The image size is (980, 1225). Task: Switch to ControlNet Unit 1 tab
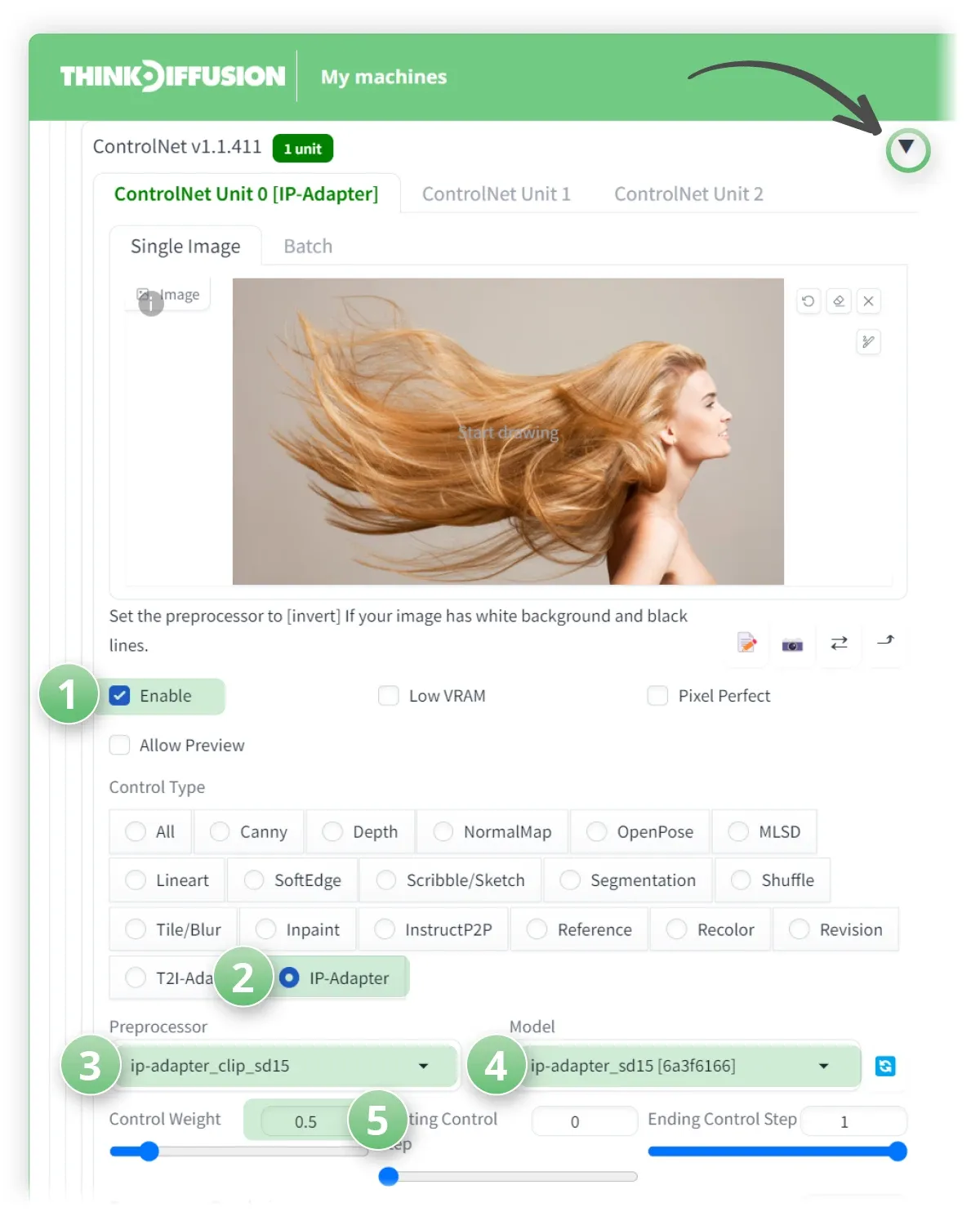tap(496, 194)
